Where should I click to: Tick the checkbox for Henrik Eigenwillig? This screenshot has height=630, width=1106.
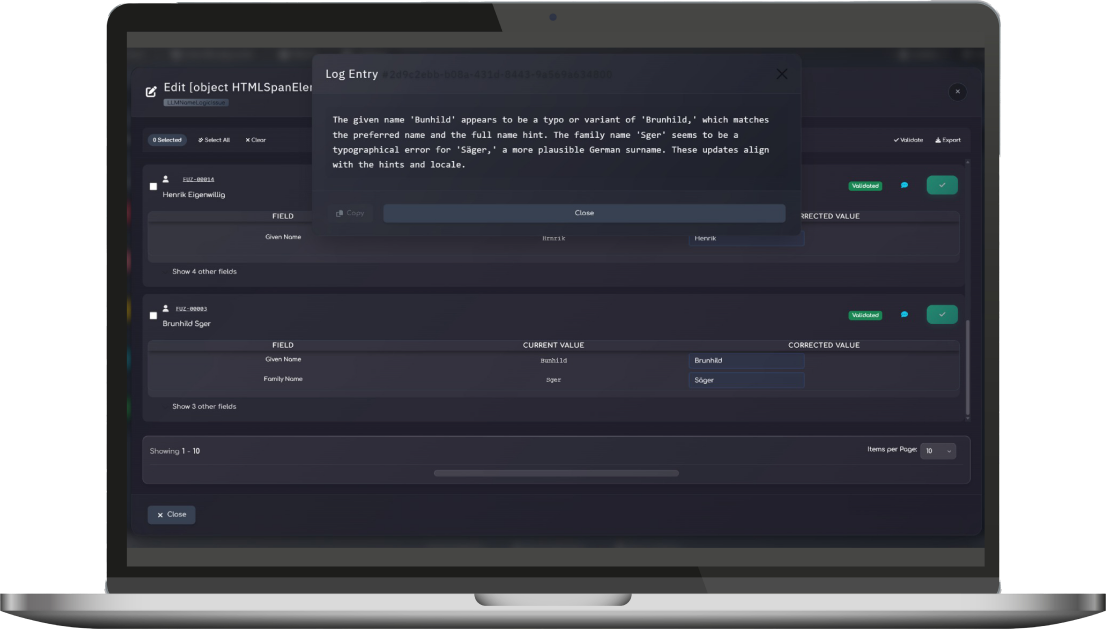click(153, 187)
